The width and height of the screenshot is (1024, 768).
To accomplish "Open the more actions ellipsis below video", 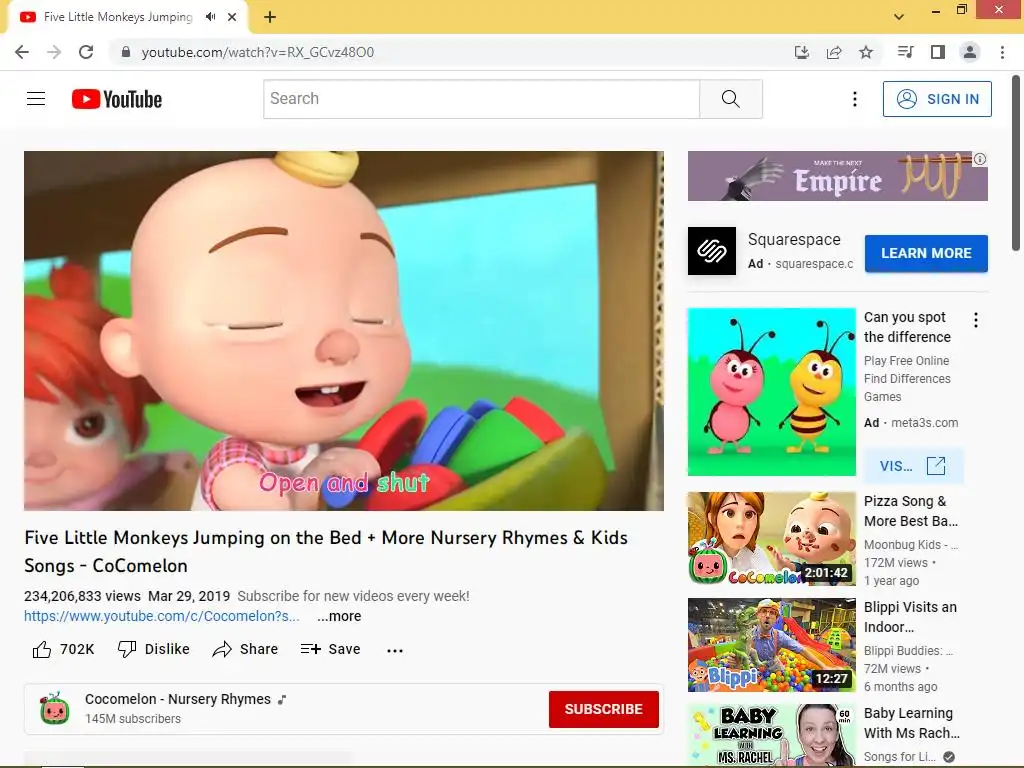I will coord(395,650).
